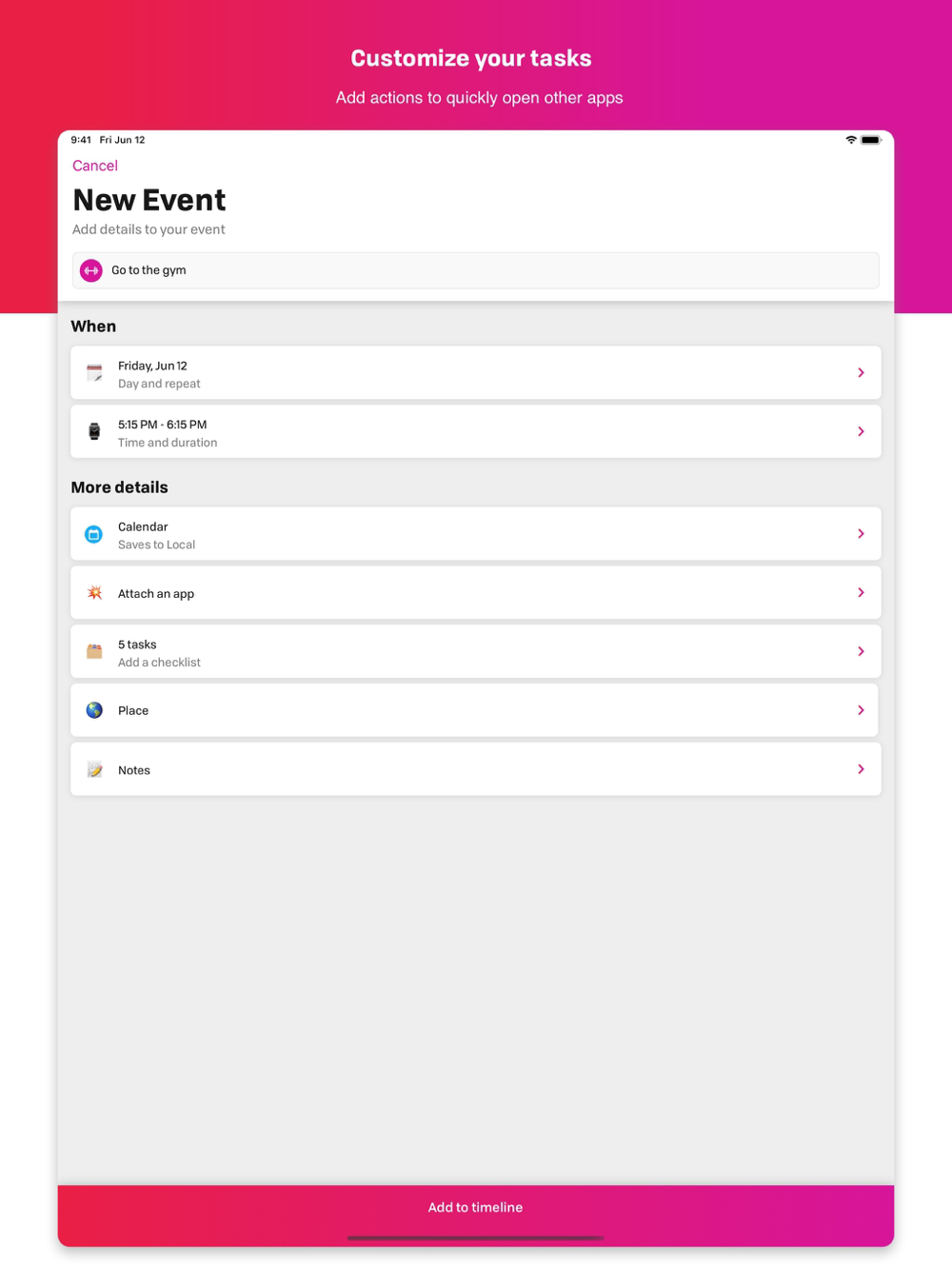Expand the Place row chevron
952x1270 pixels.
pyautogui.click(x=861, y=710)
